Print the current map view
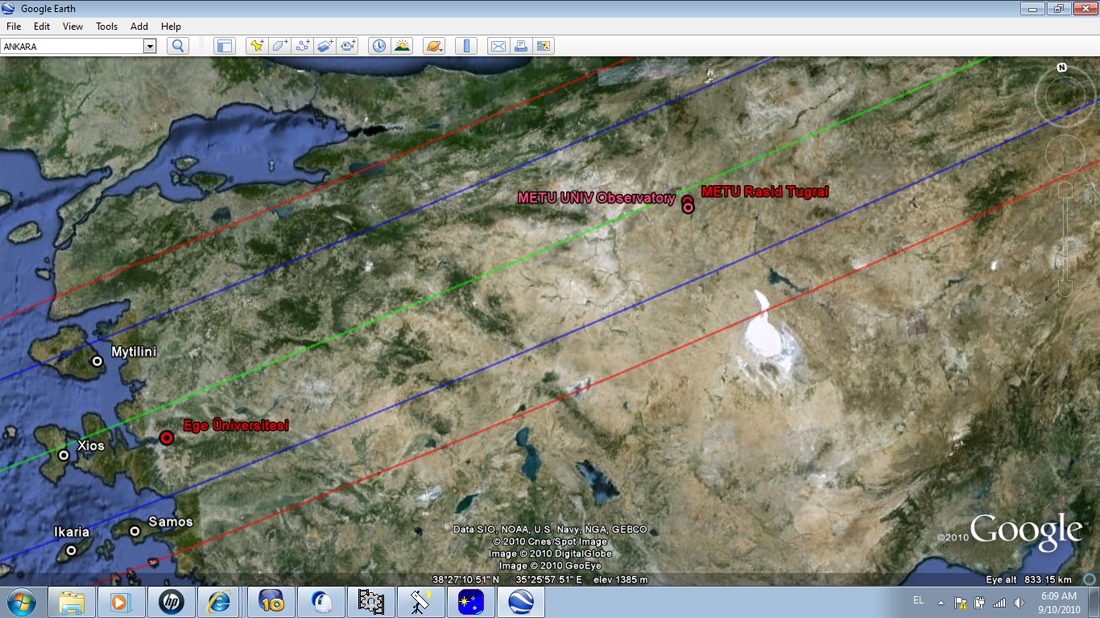Image resolution: width=1100 pixels, height=618 pixels. point(520,46)
